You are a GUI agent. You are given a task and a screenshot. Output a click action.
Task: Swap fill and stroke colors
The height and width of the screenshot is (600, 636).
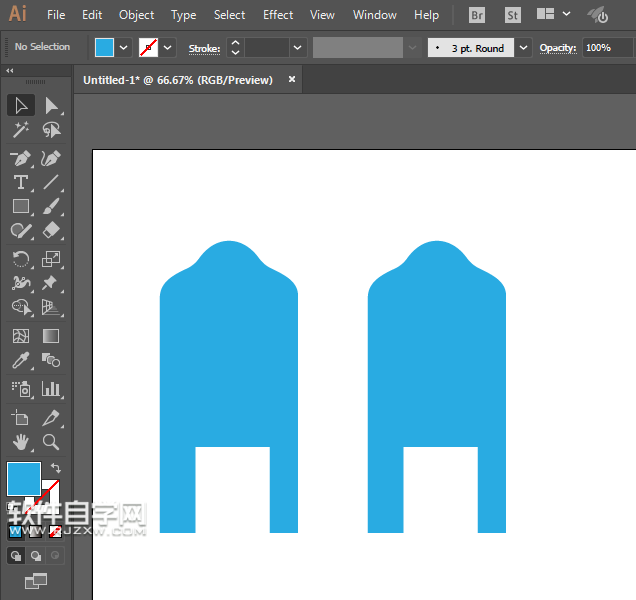(55, 468)
